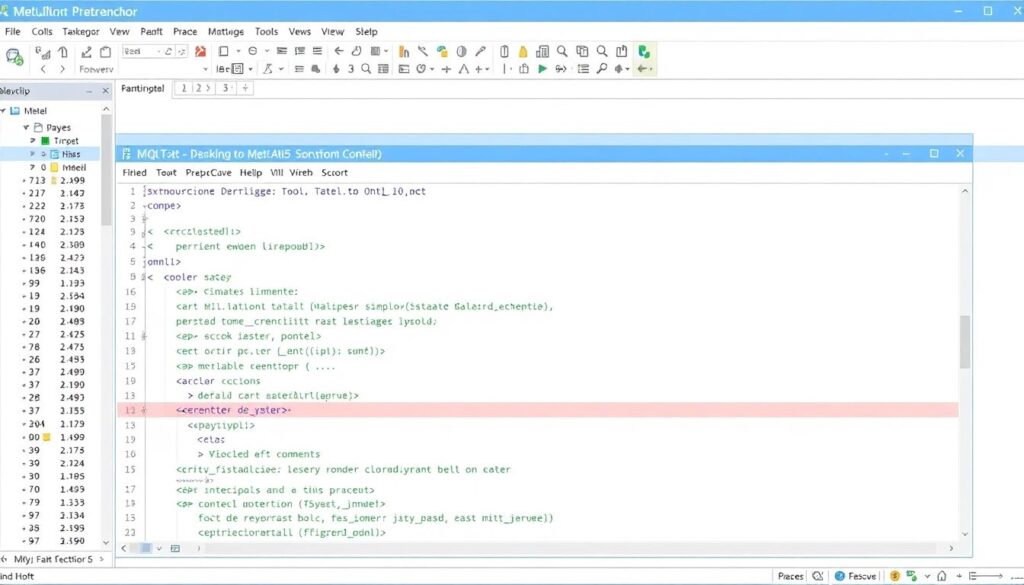The height and width of the screenshot is (585, 1024).
Task: Open the Tools menu in main menu bar
Action: (x=266, y=32)
